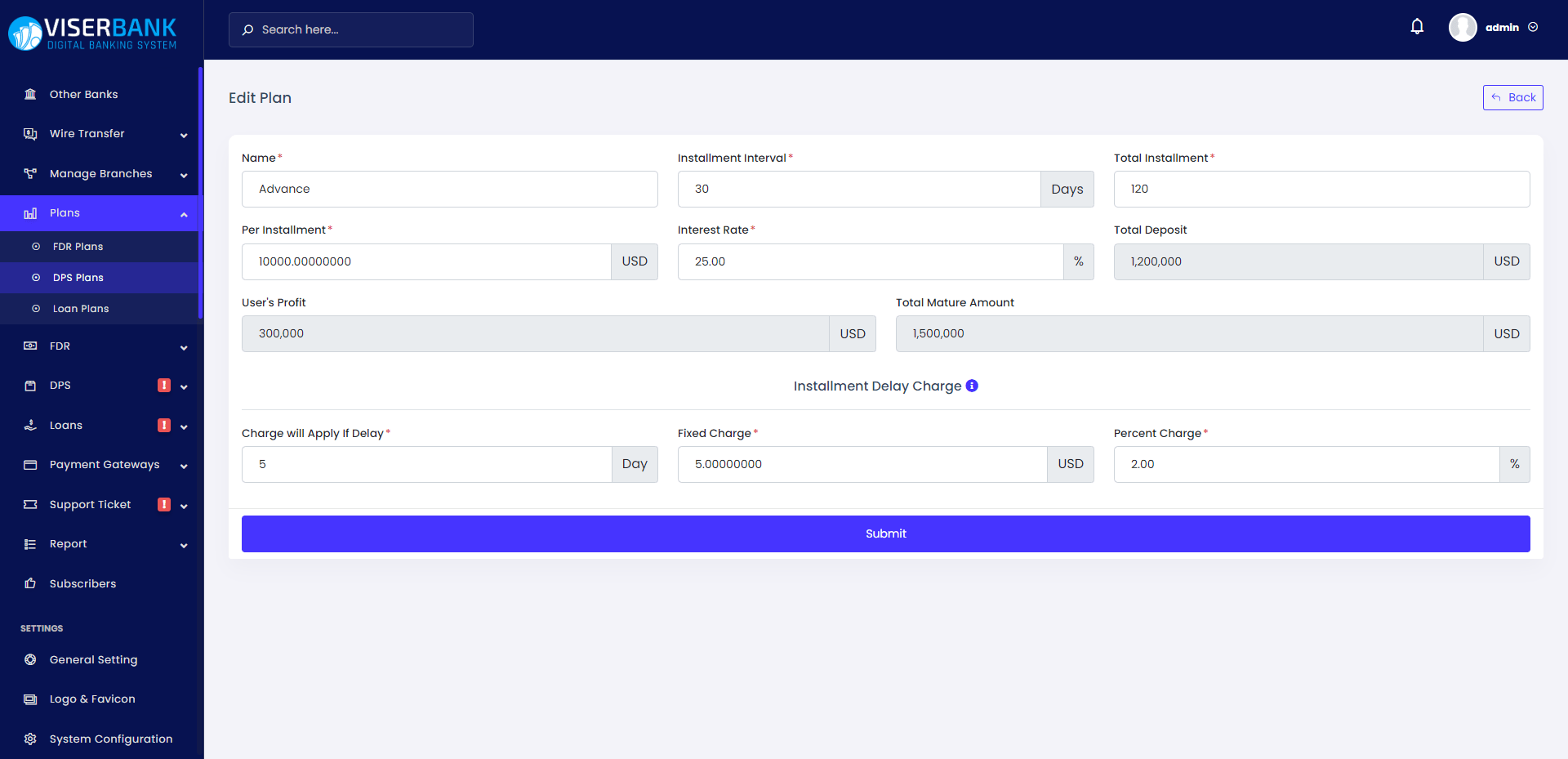Click the Days unit label
The width and height of the screenshot is (1568, 759).
[1067, 189]
